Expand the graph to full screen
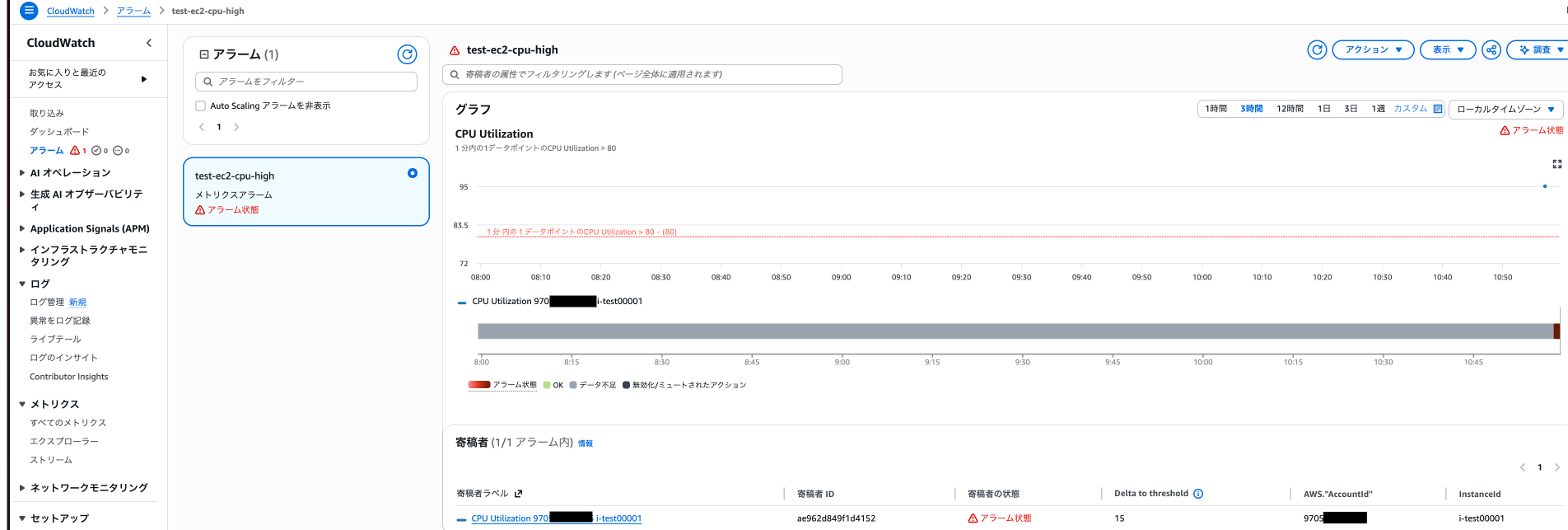The height and width of the screenshot is (530, 1568). tap(1556, 164)
